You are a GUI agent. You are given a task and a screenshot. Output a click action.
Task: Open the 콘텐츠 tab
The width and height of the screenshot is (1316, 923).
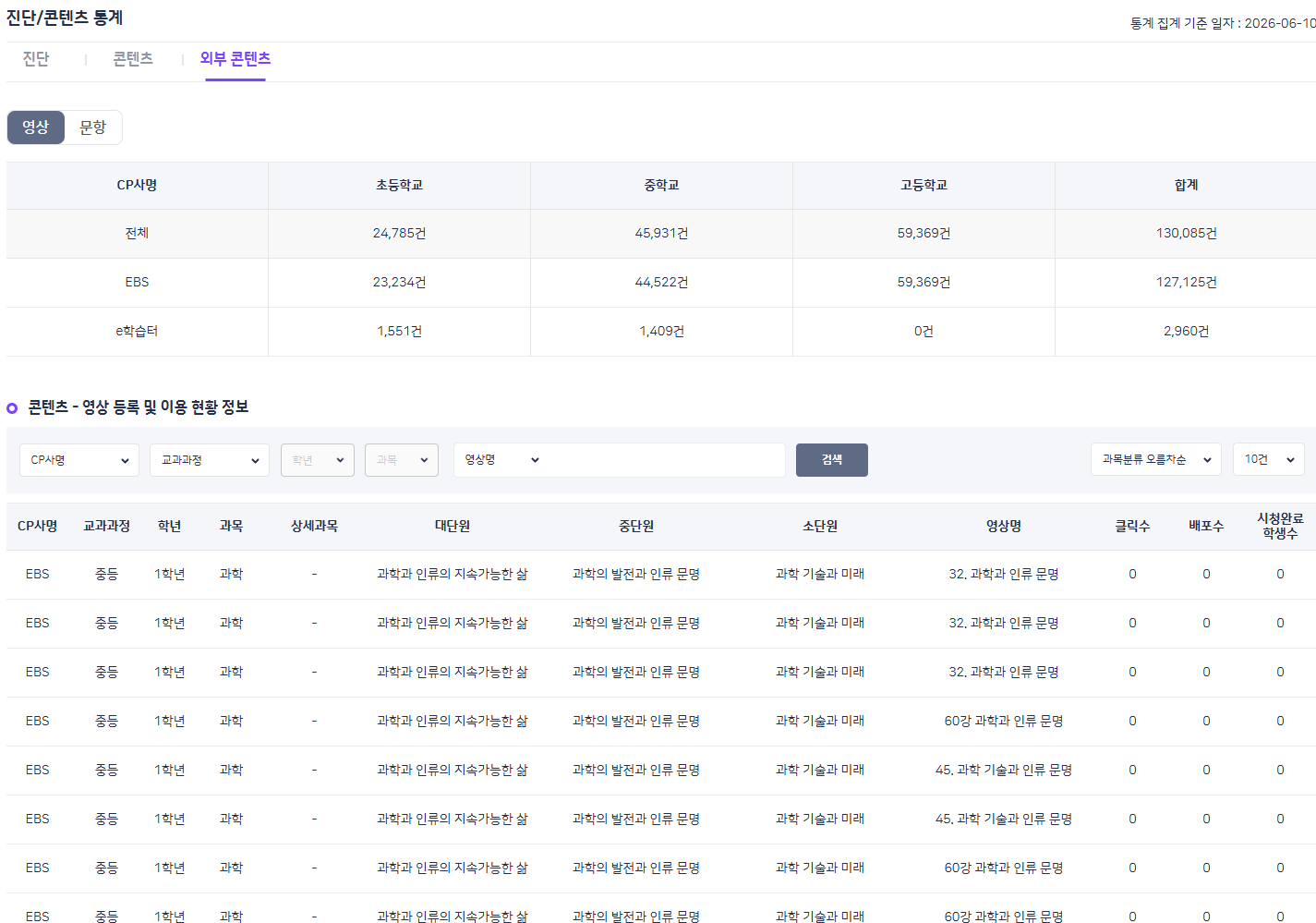(x=133, y=59)
